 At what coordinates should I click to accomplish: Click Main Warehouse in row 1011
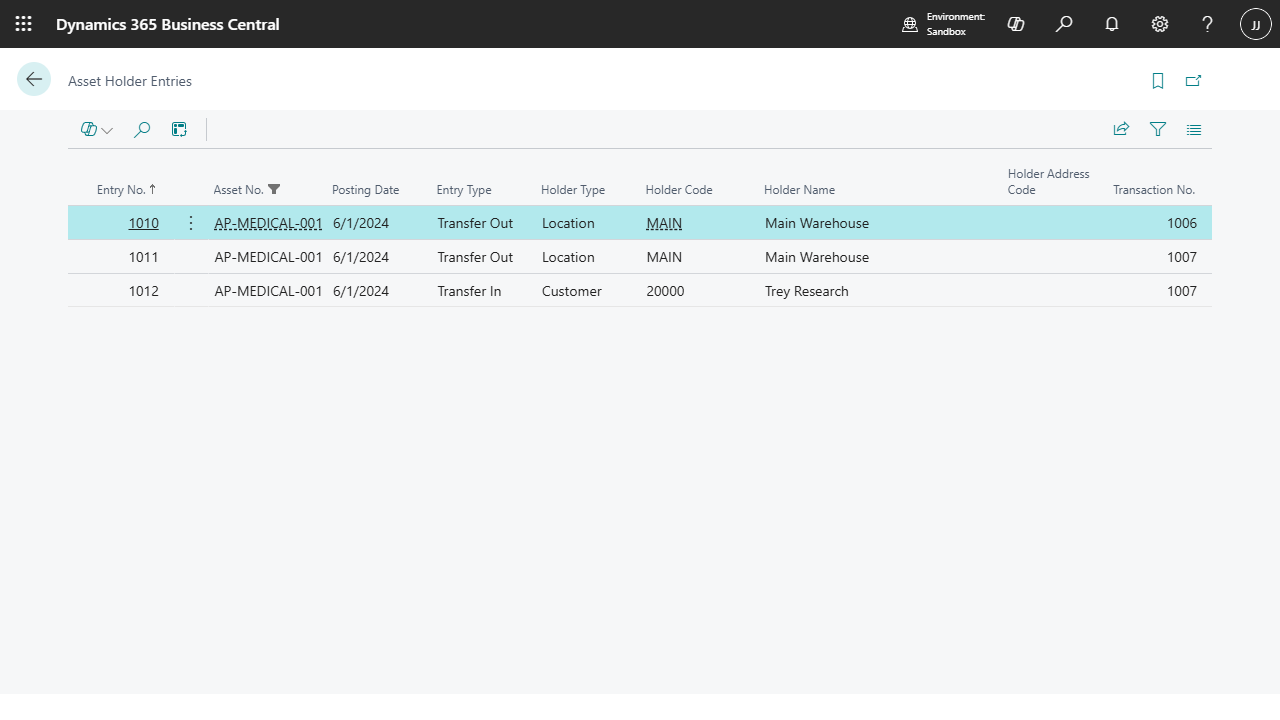(x=817, y=257)
